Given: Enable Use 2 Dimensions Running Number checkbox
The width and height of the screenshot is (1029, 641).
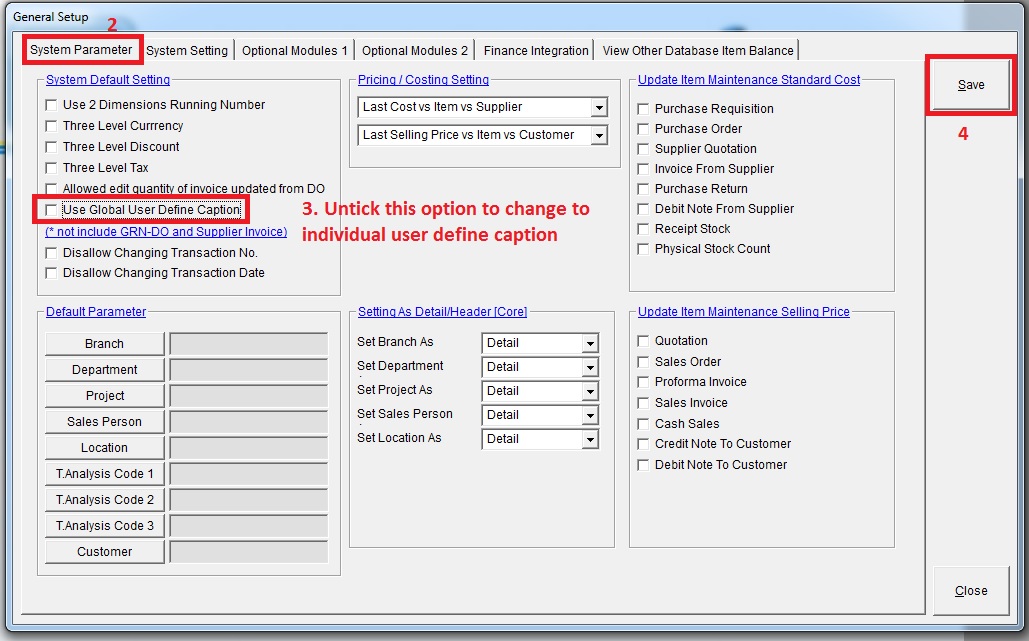Looking at the screenshot, I should point(51,105).
